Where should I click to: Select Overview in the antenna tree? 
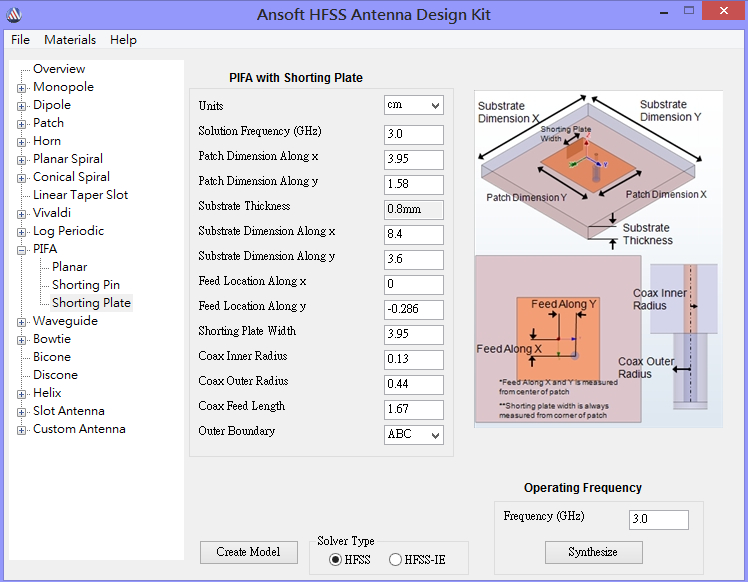pos(59,69)
